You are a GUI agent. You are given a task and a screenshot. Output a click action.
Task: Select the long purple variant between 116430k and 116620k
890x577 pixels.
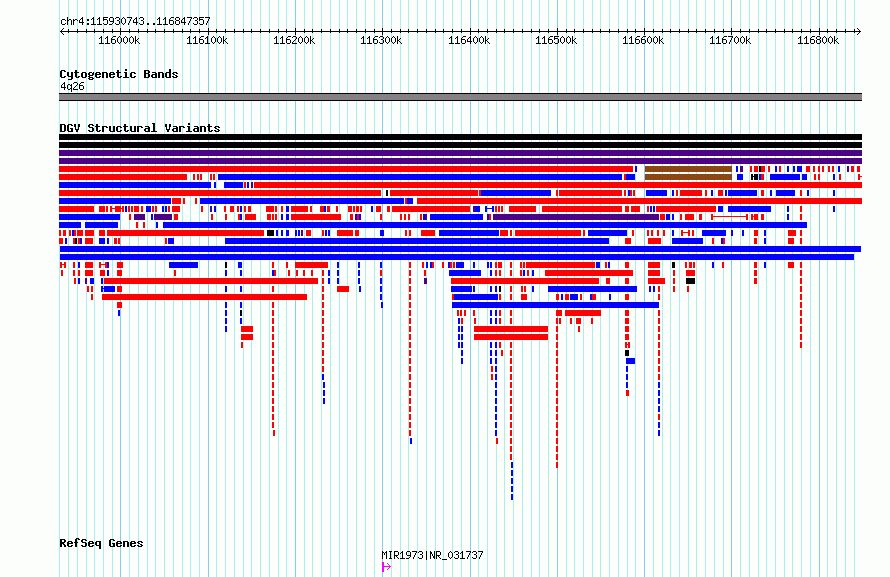(576, 217)
